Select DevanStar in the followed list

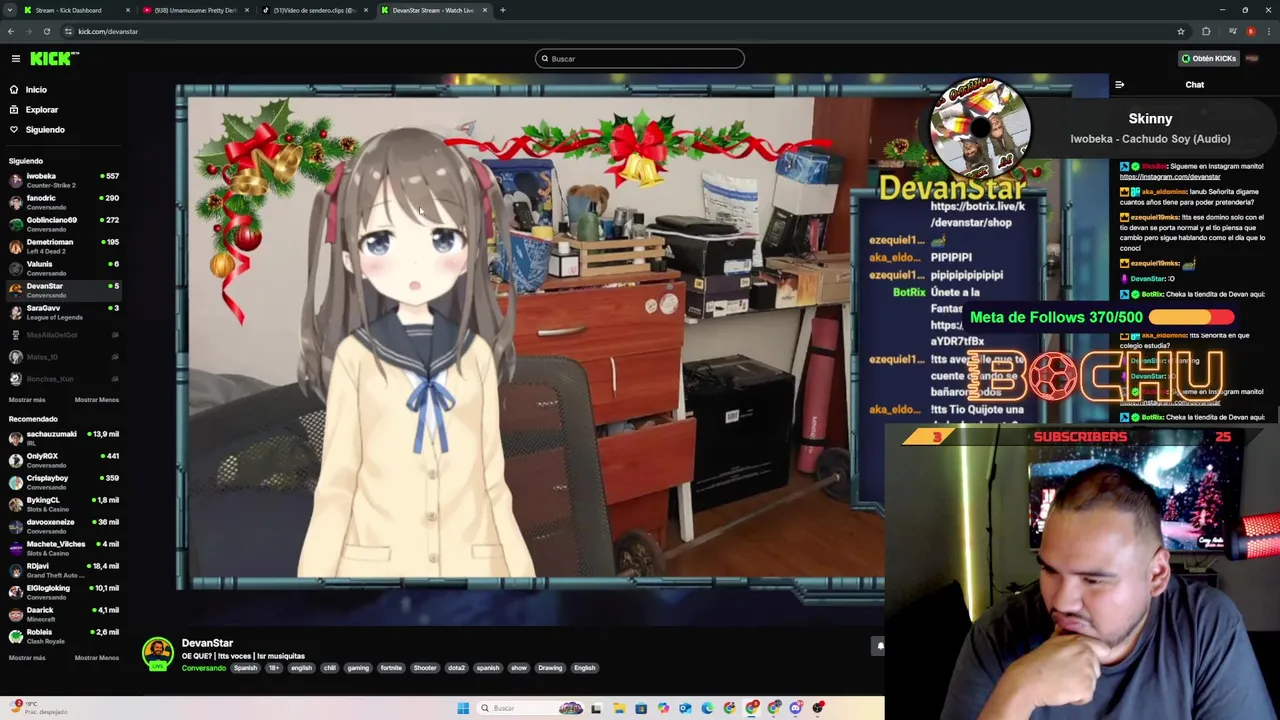pos(62,290)
